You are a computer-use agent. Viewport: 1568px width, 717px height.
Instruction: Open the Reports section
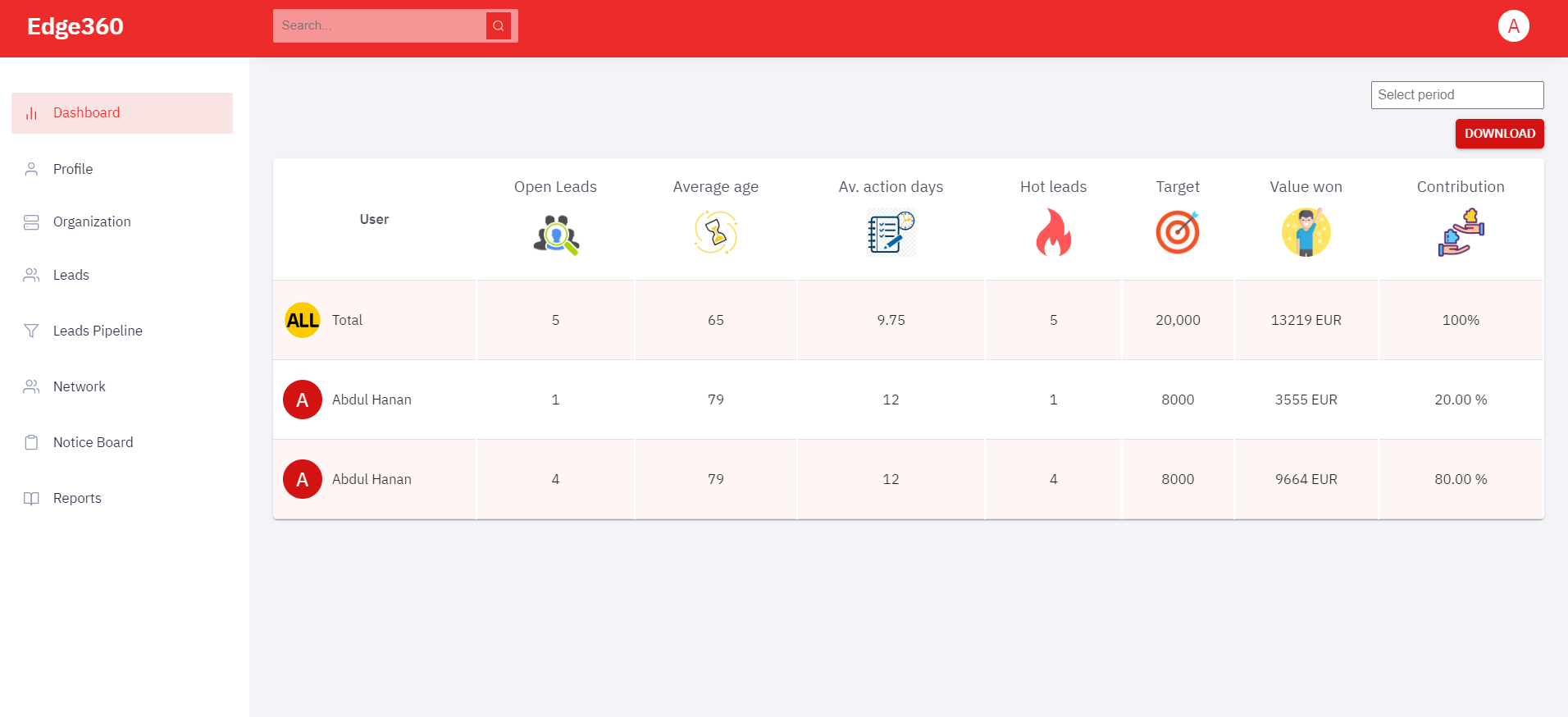[77, 498]
